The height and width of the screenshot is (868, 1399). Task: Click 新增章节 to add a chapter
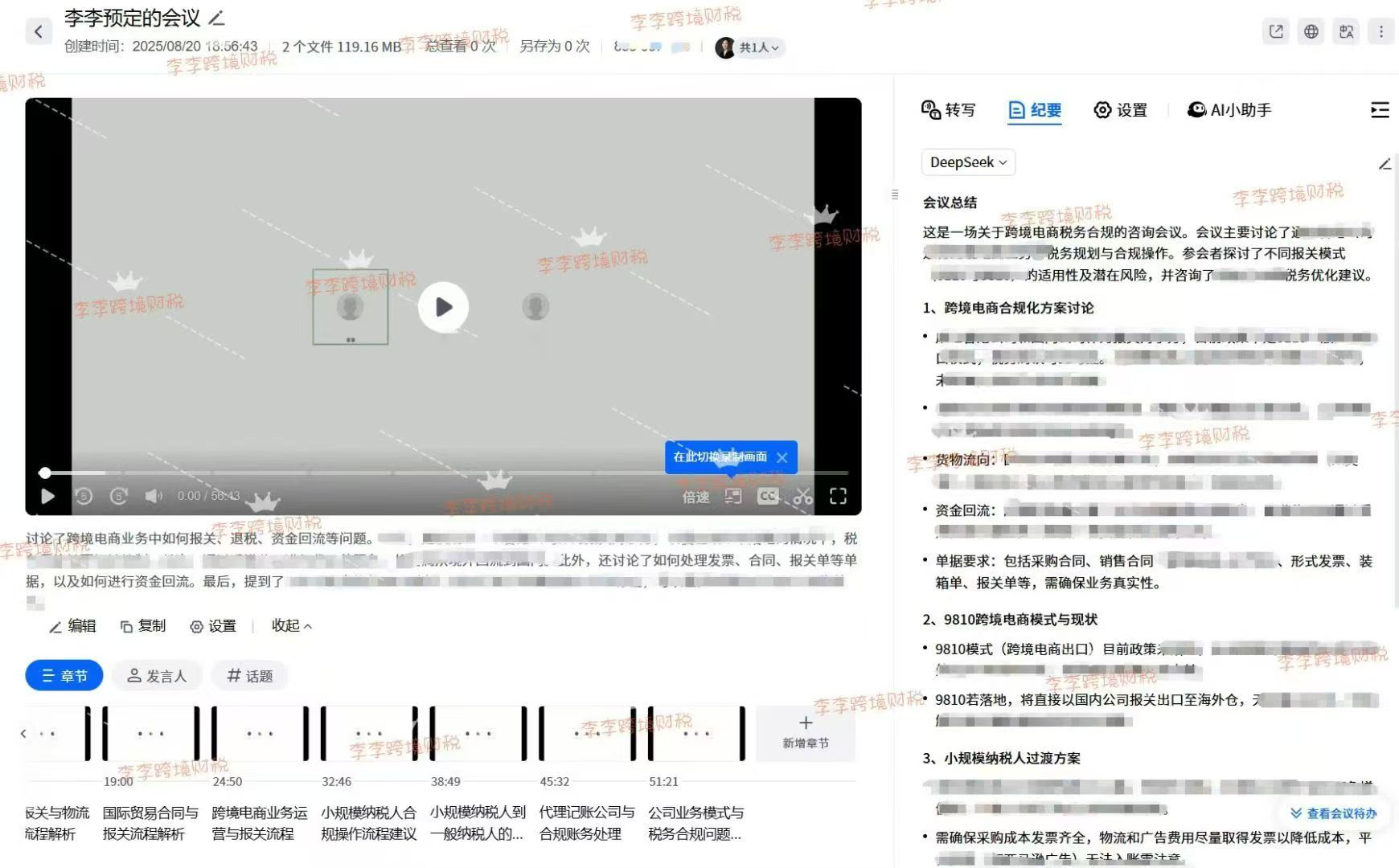click(805, 733)
